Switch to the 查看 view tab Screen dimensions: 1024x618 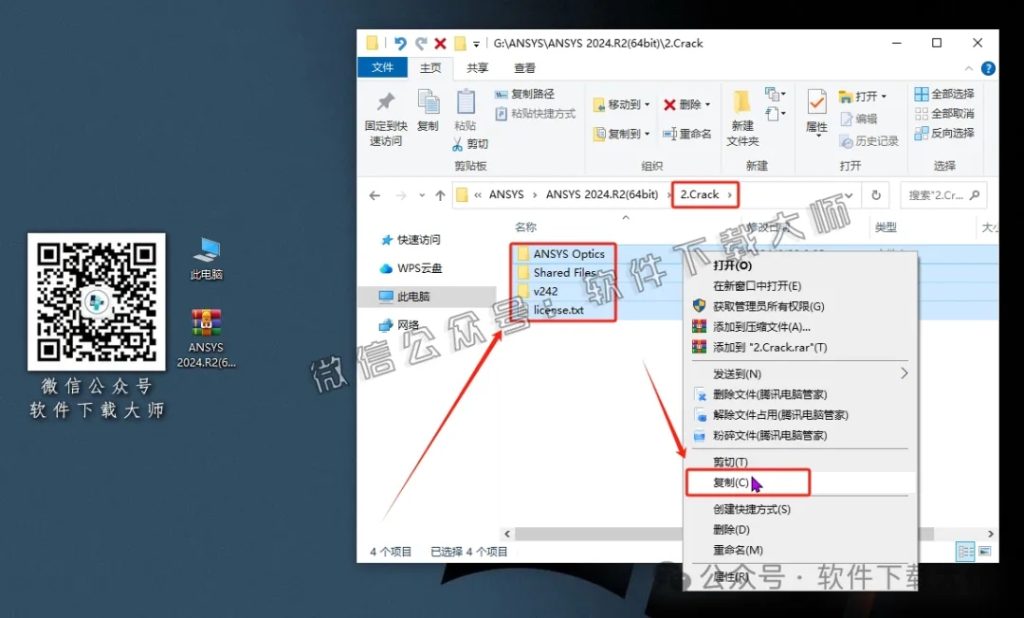pyautogui.click(x=524, y=68)
